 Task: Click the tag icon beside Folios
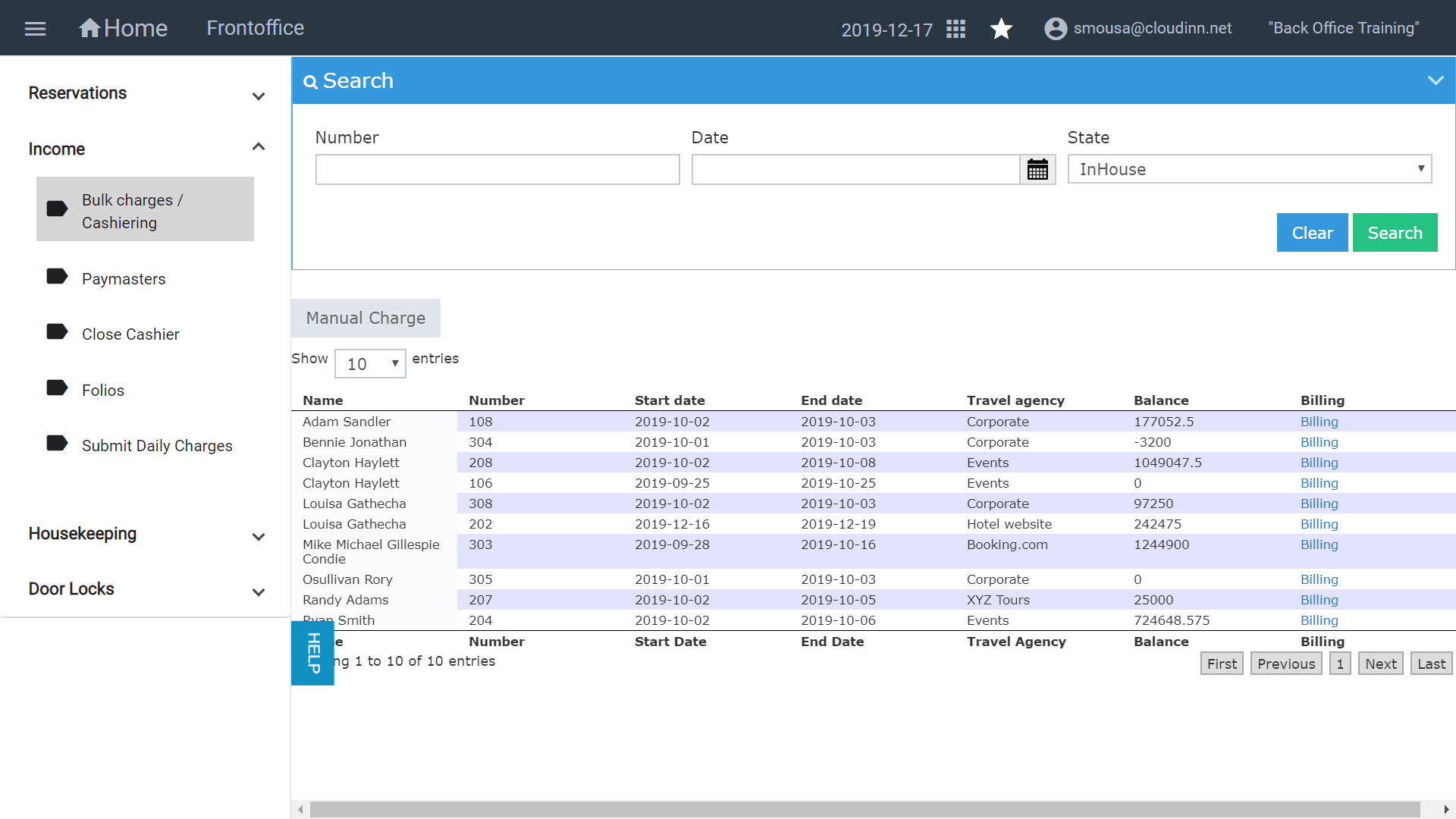coord(57,388)
